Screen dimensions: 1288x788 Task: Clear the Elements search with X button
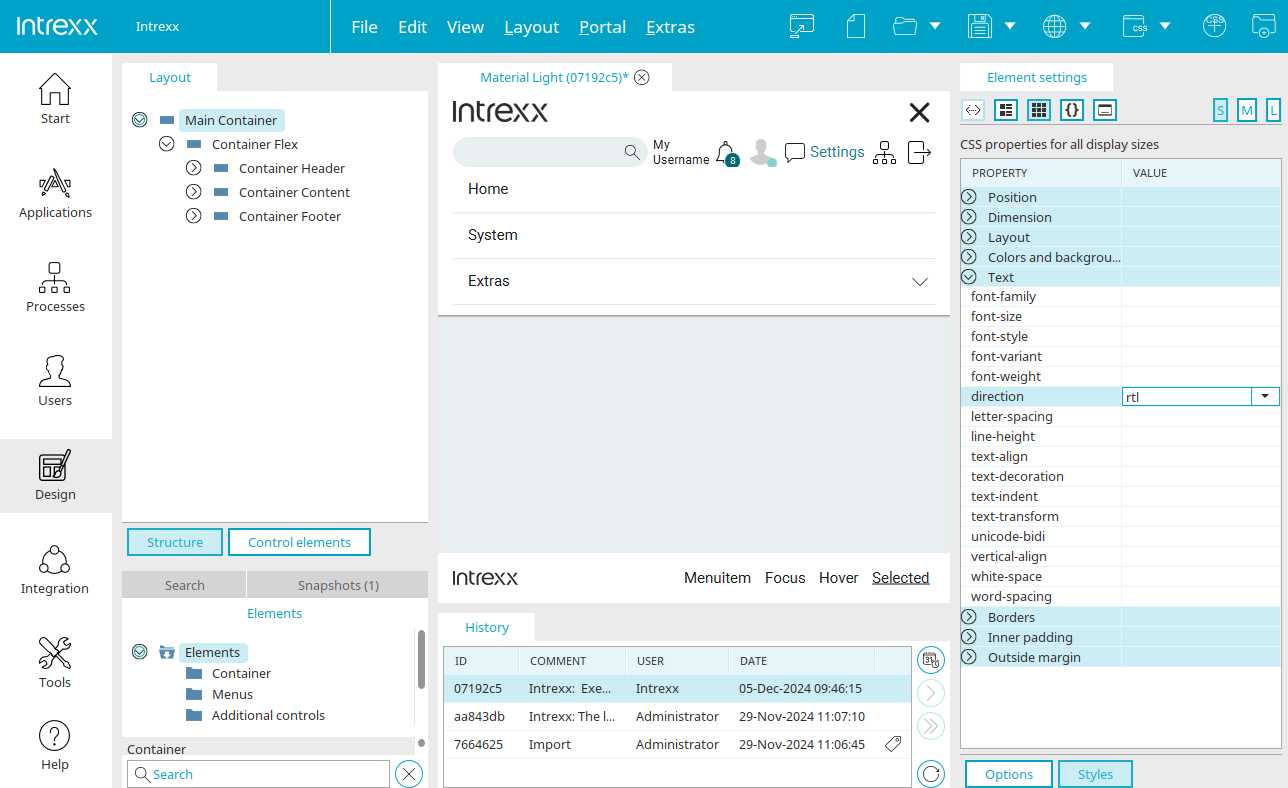point(409,774)
